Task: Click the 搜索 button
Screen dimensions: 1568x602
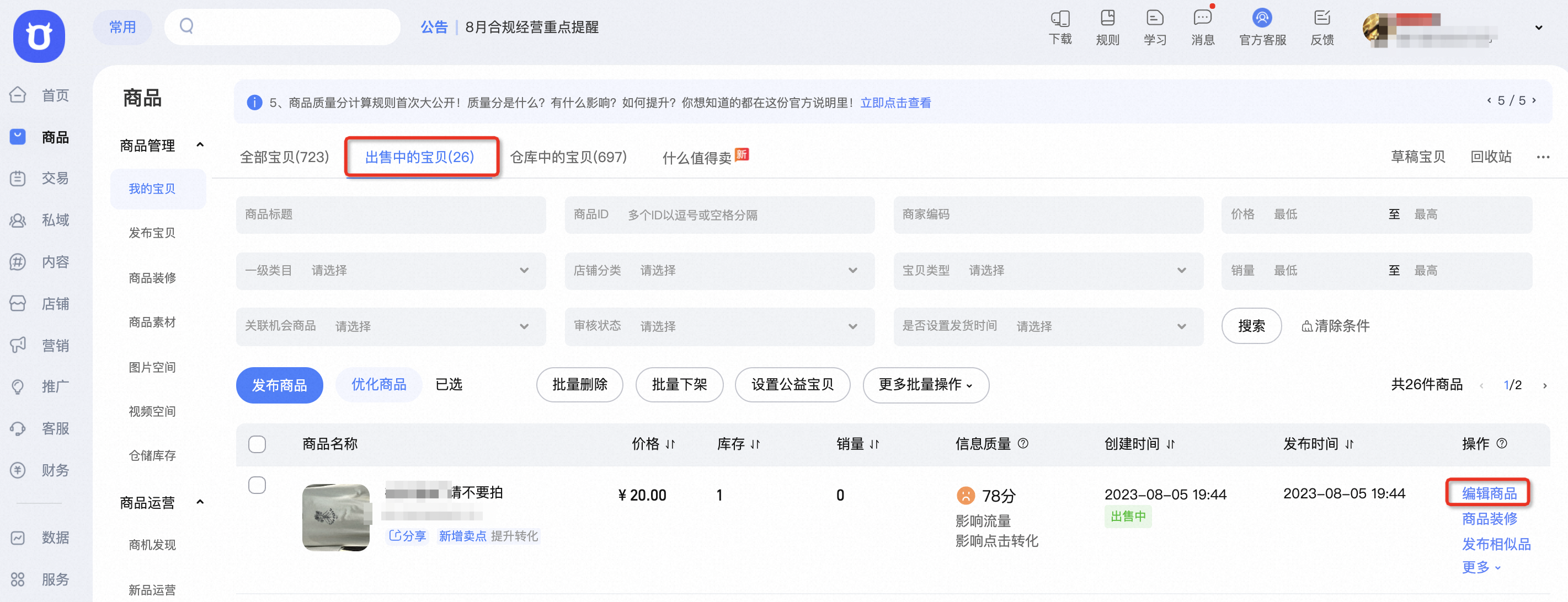Action: 1251,326
